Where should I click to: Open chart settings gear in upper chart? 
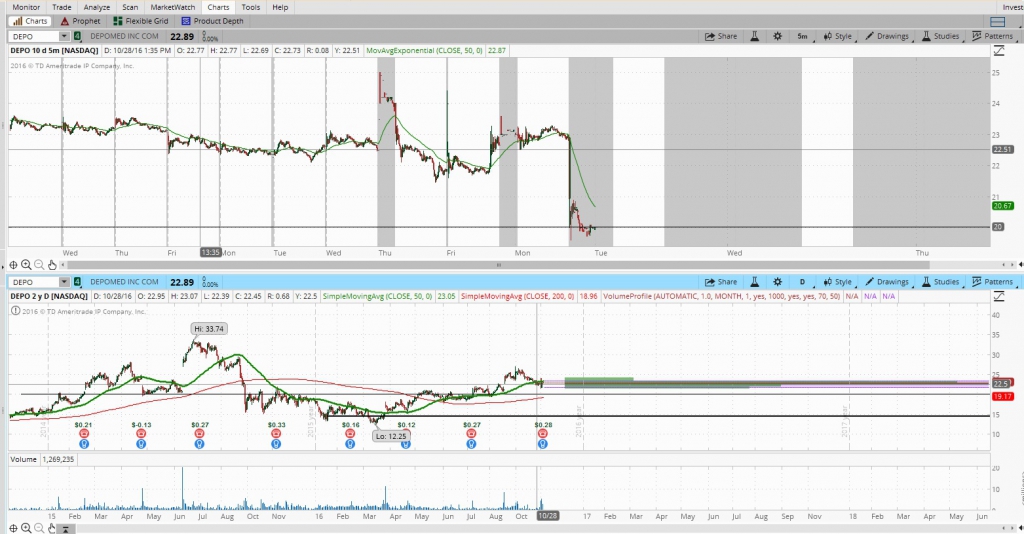click(x=778, y=37)
